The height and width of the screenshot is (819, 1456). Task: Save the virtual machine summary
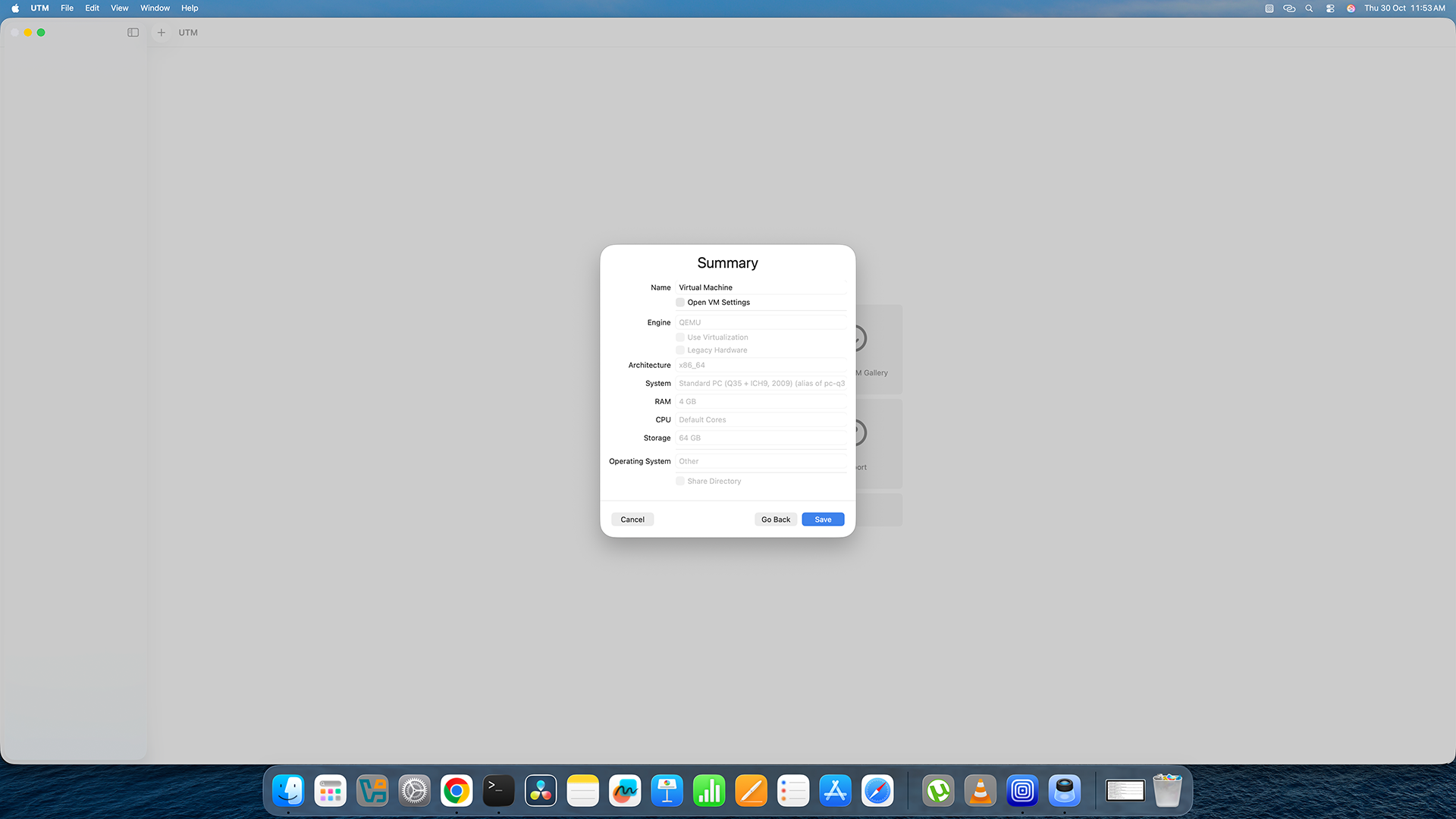(x=822, y=519)
